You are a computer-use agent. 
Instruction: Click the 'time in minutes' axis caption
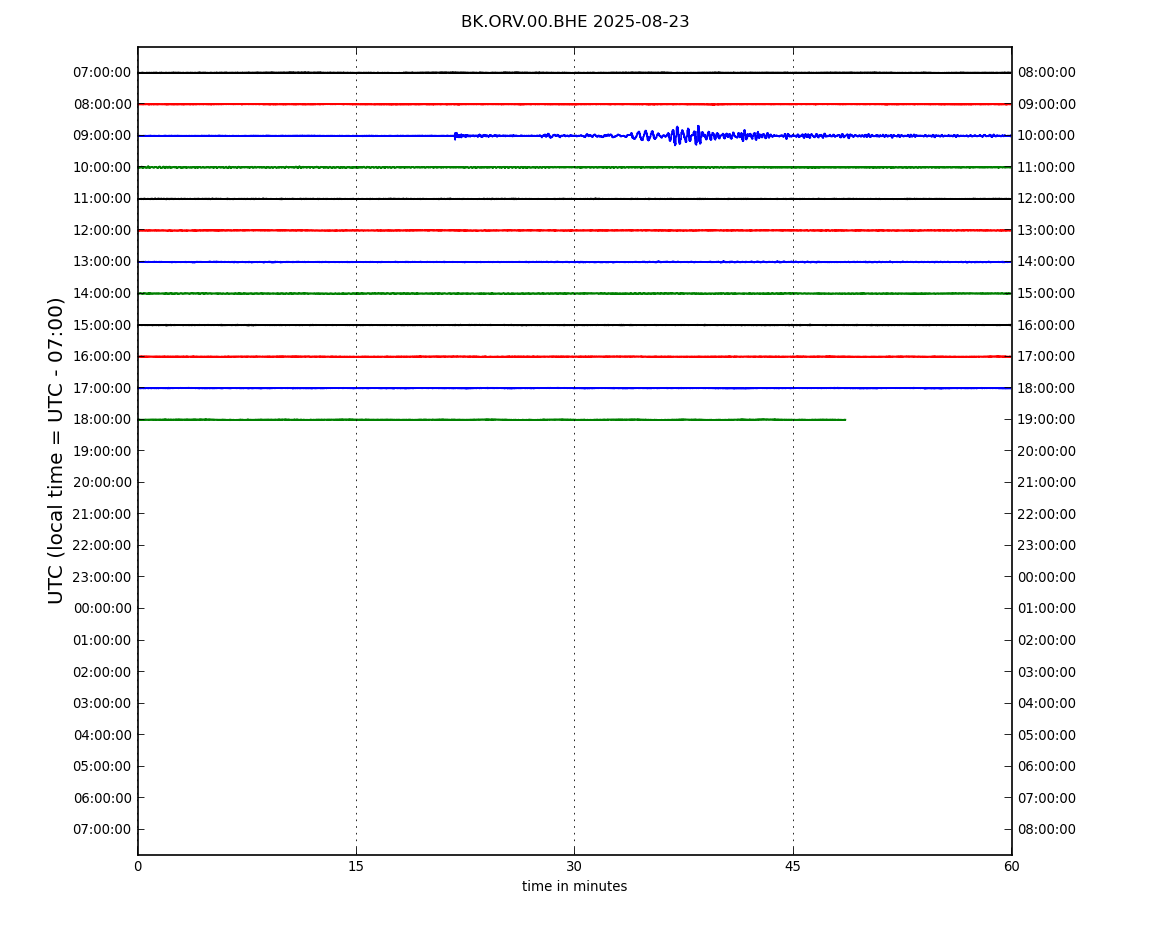pos(574,886)
